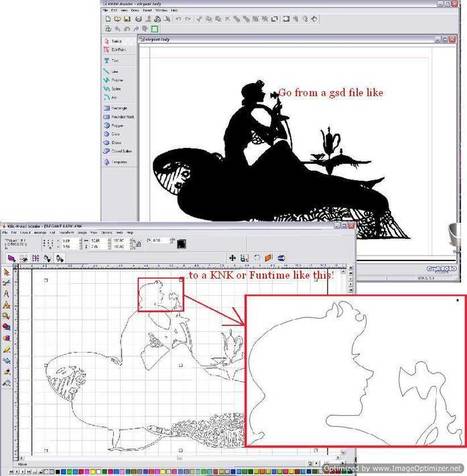The width and height of the screenshot is (467, 476).
Task: Click the inner document title bar in RoboMaster
Action: click(x=297, y=39)
